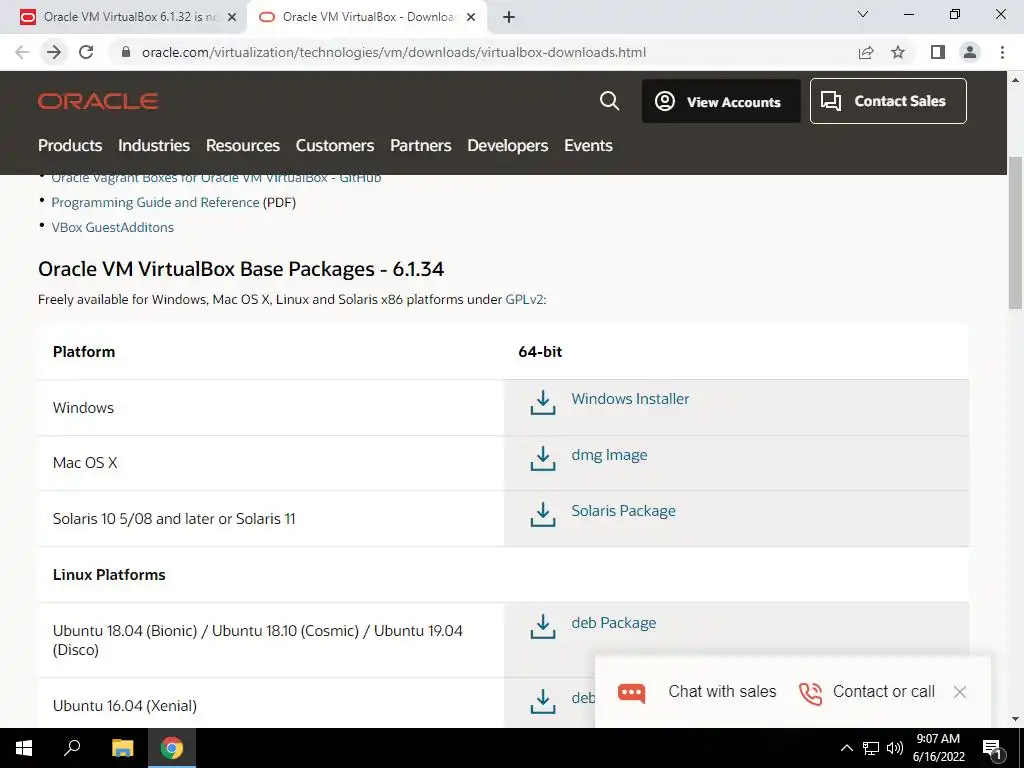The image size is (1024, 768).
Task: Open the site search magnifier icon
Action: point(609,101)
